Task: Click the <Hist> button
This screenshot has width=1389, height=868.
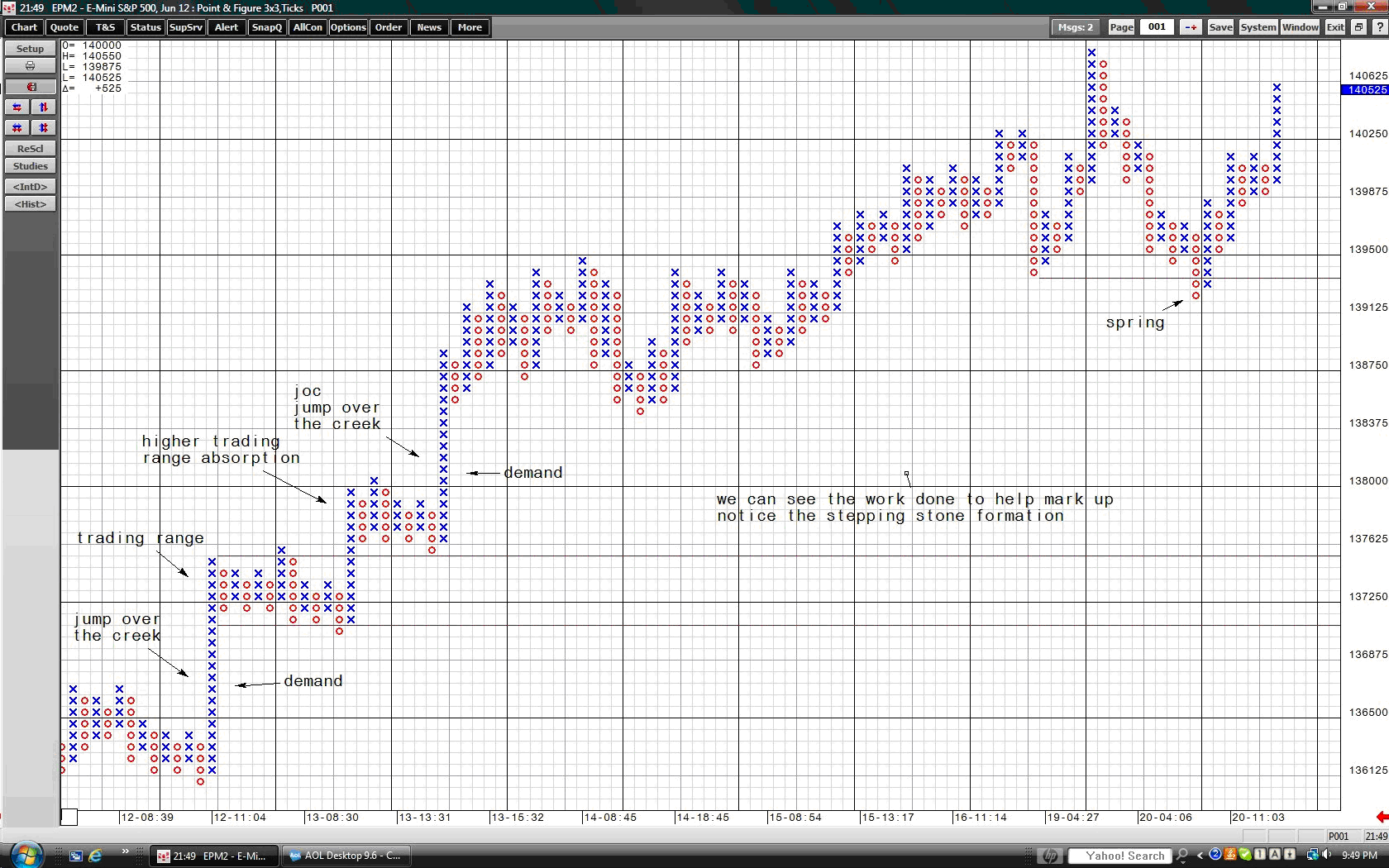Action: click(x=30, y=204)
